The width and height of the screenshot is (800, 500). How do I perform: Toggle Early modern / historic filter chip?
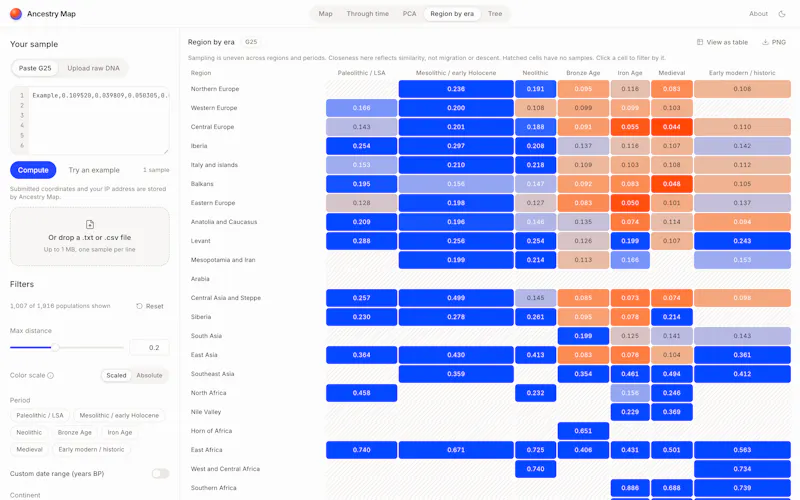pyautogui.click(x=91, y=449)
